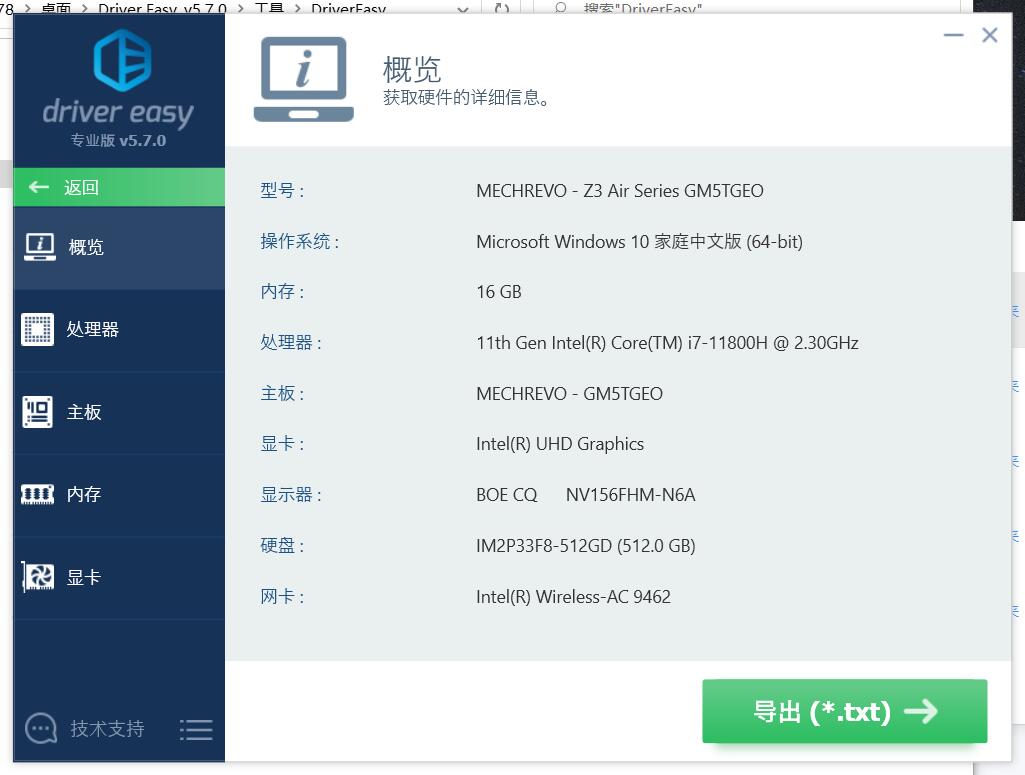Click the 显卡 graphics card icon
The width and height of the screenshot is (1025, 775).
click(38, 577)
